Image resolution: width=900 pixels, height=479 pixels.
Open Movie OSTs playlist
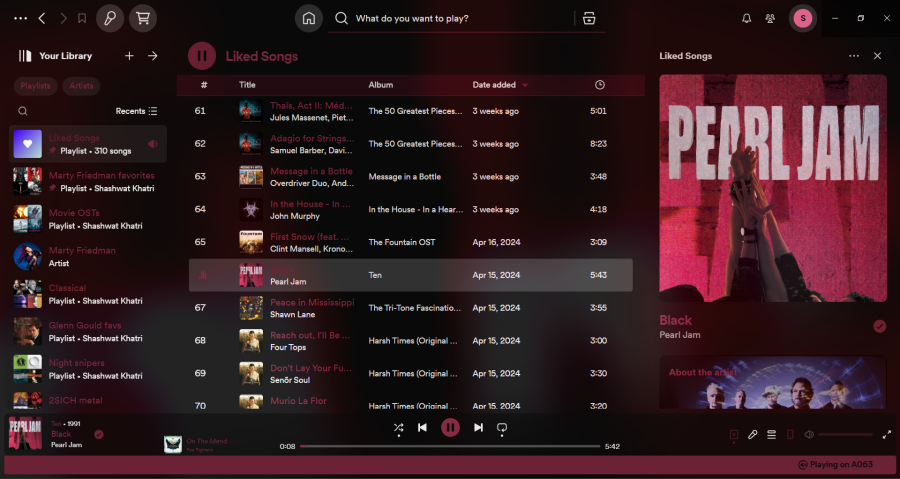[x=88, y=219]
